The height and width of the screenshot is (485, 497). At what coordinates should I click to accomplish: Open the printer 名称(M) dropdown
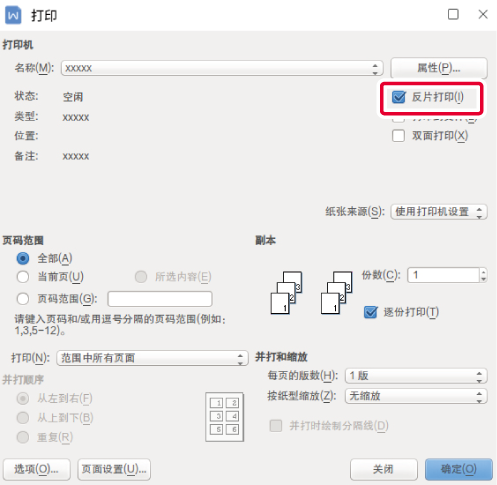222,68
